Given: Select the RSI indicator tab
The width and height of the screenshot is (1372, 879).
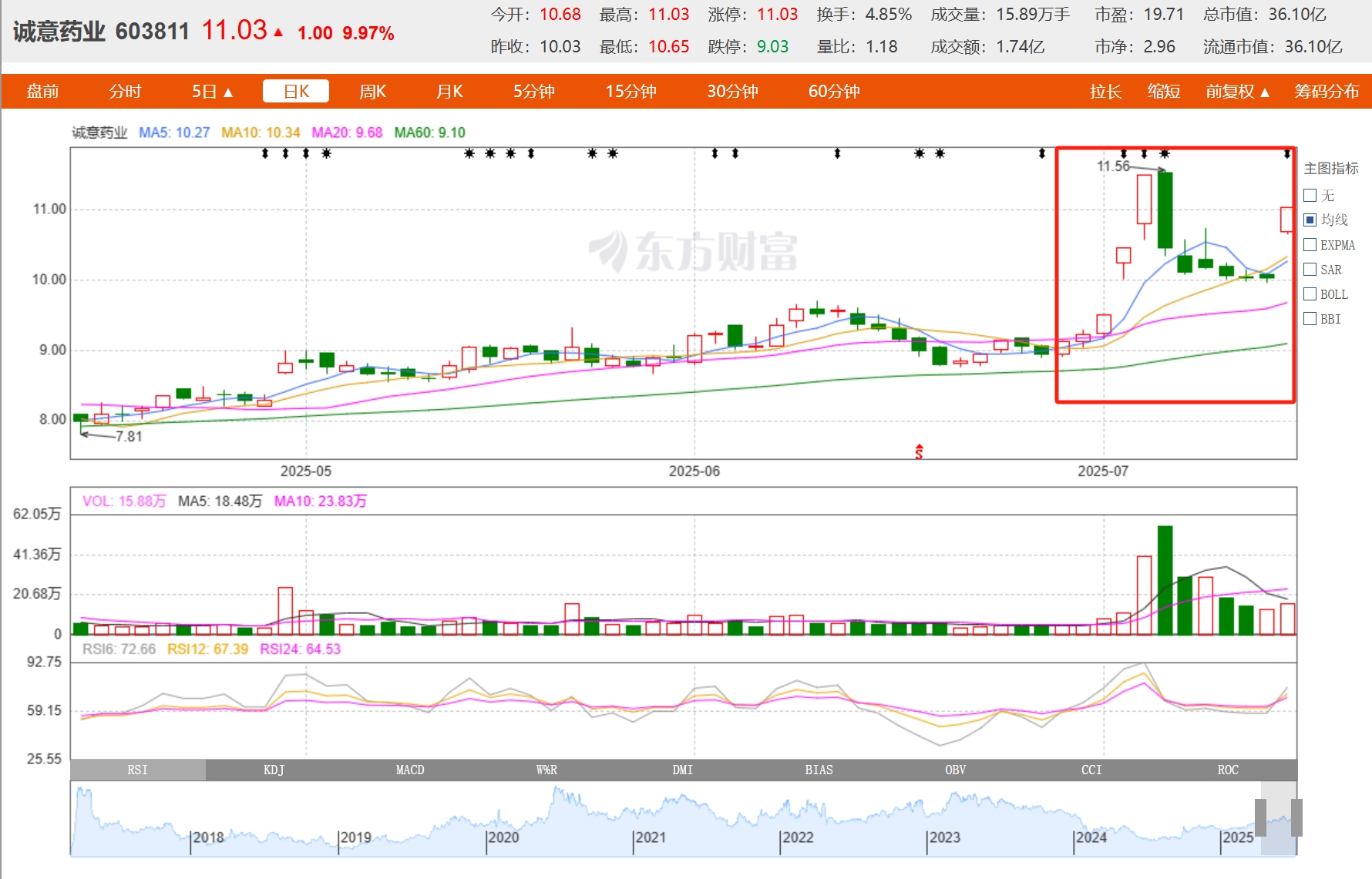Looking at the screenshot, I should pos(138,770).
